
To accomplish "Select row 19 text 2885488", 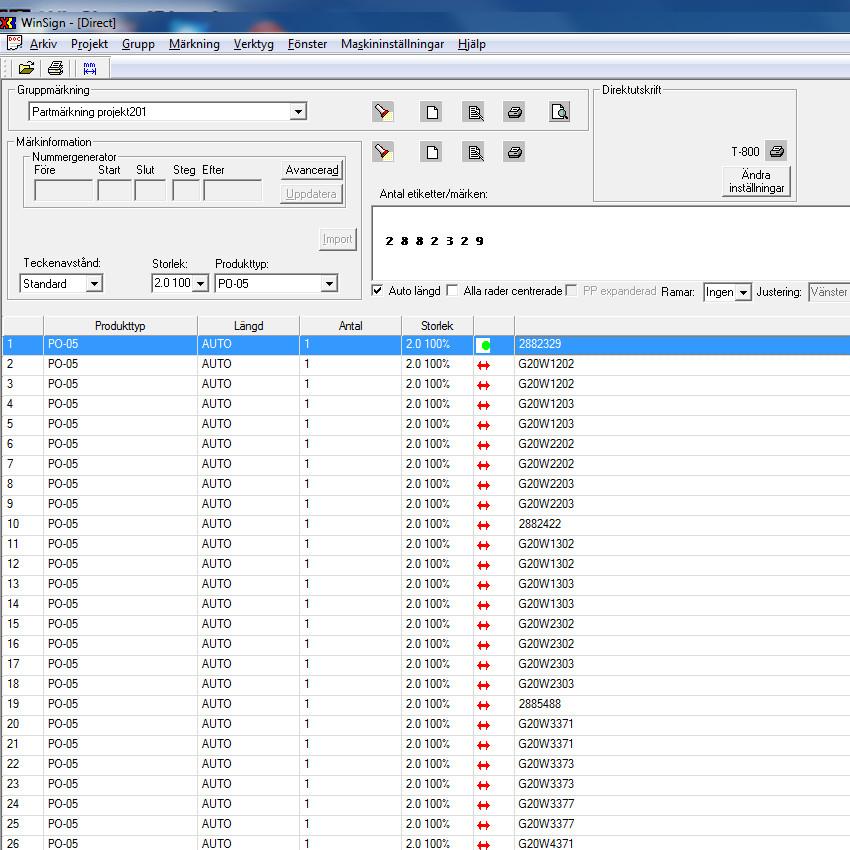I will [x=539, y=704].
